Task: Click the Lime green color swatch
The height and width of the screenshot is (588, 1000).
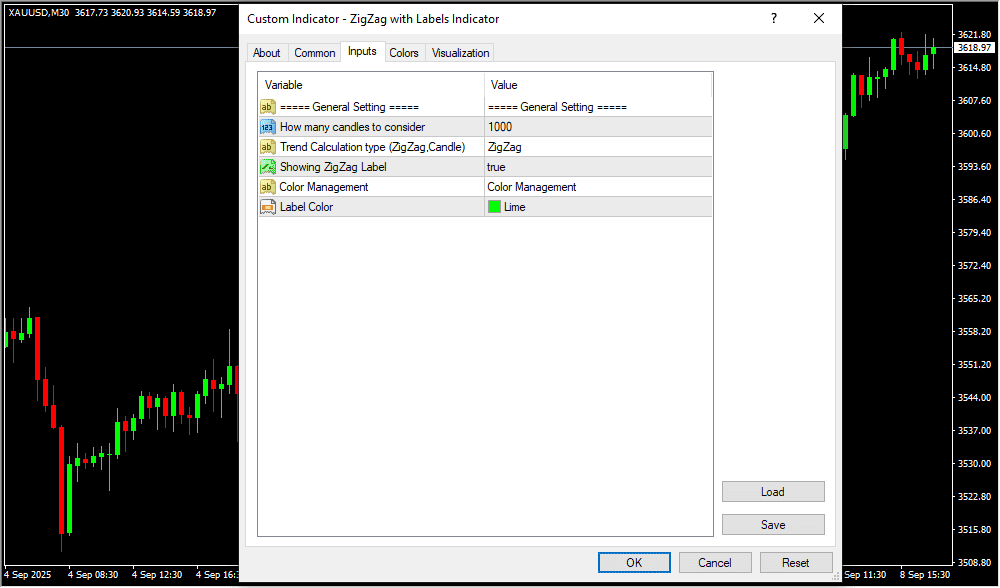Action: point(494,207)
